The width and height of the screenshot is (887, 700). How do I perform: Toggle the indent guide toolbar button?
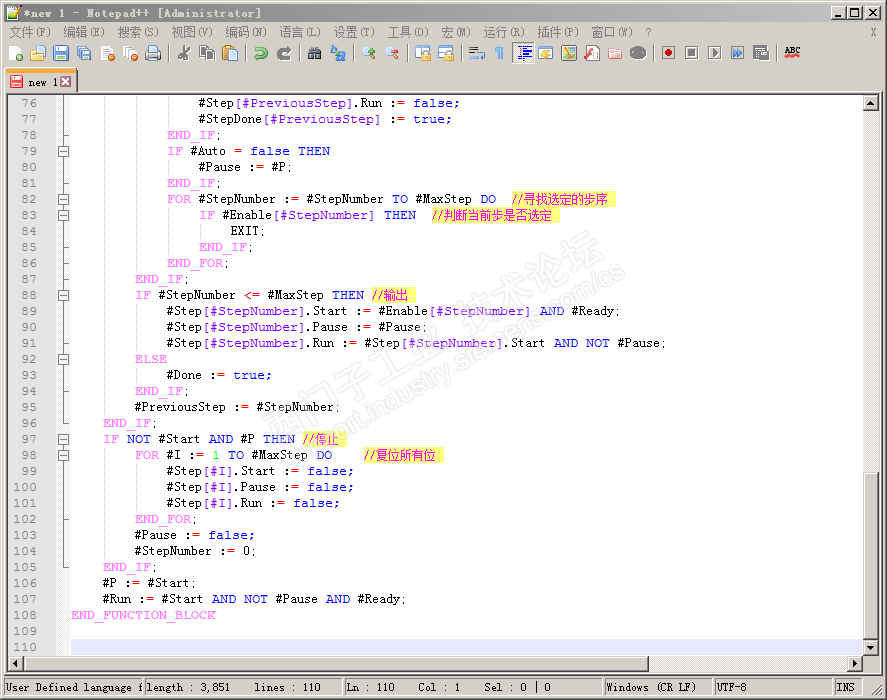[x=523, y=53]
